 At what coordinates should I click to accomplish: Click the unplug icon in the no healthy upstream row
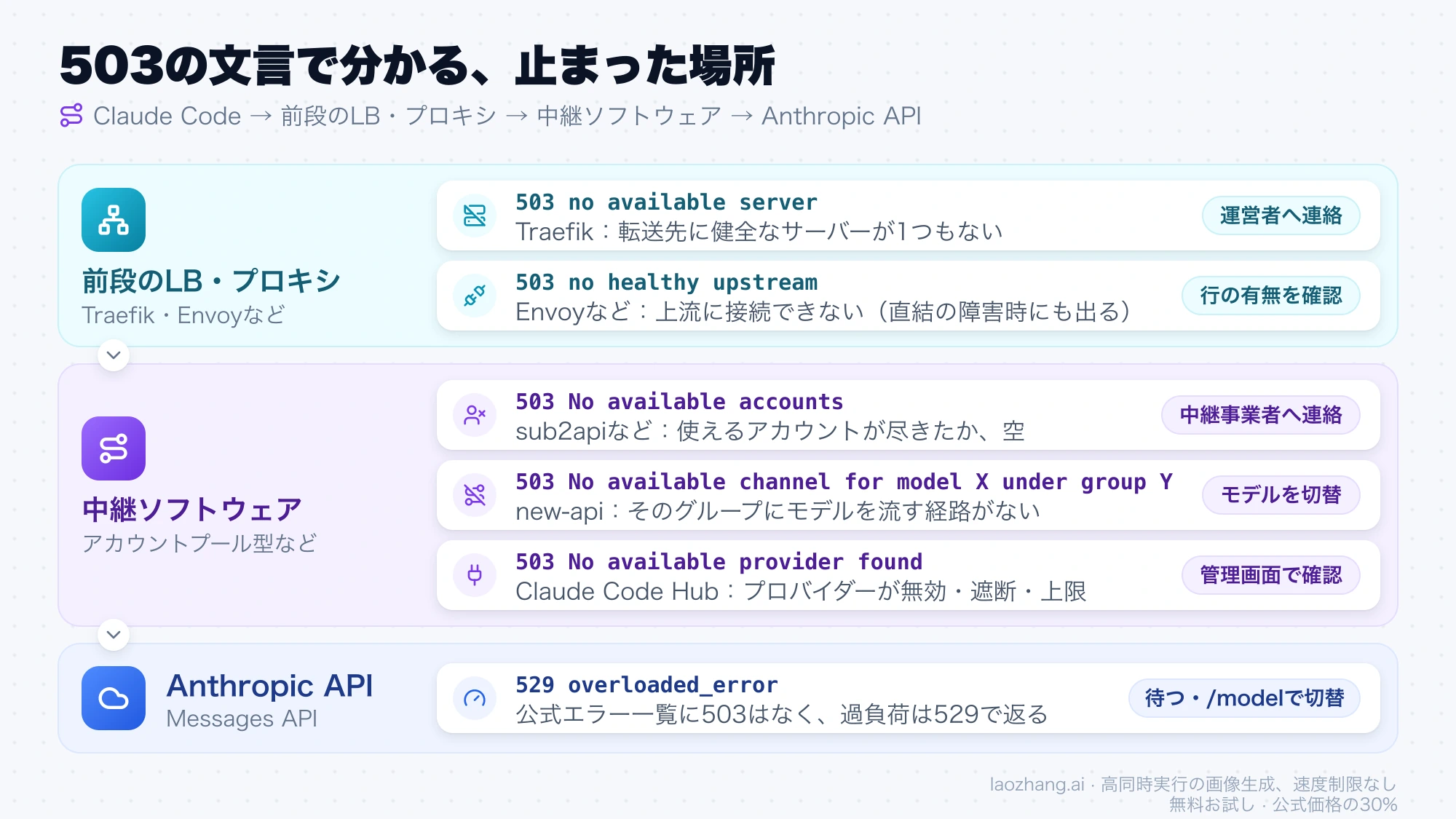(x=475, y=296)
